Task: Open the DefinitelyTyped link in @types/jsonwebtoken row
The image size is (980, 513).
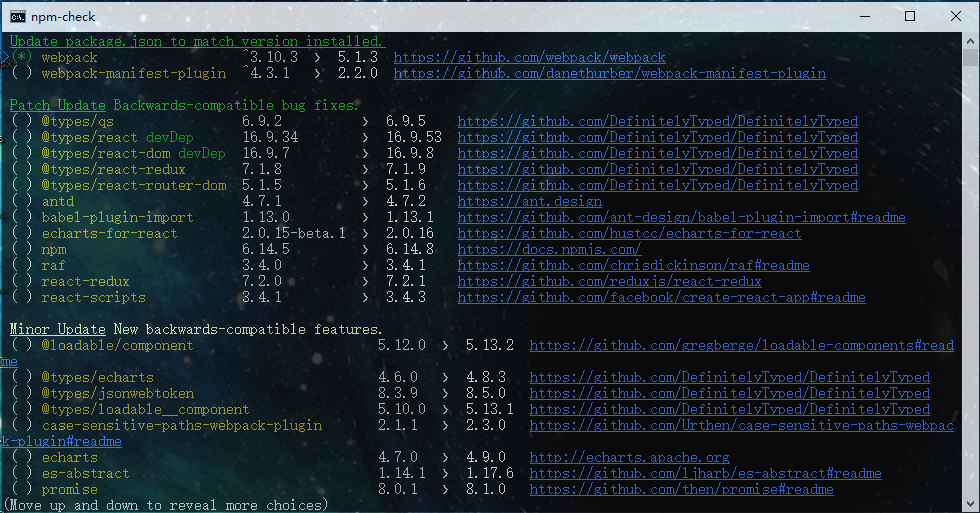Action: click(729, 393)
